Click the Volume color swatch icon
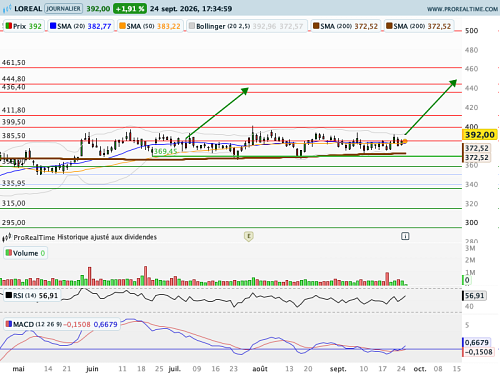Viewport: 500px width, 375px height. coord(9,253)
